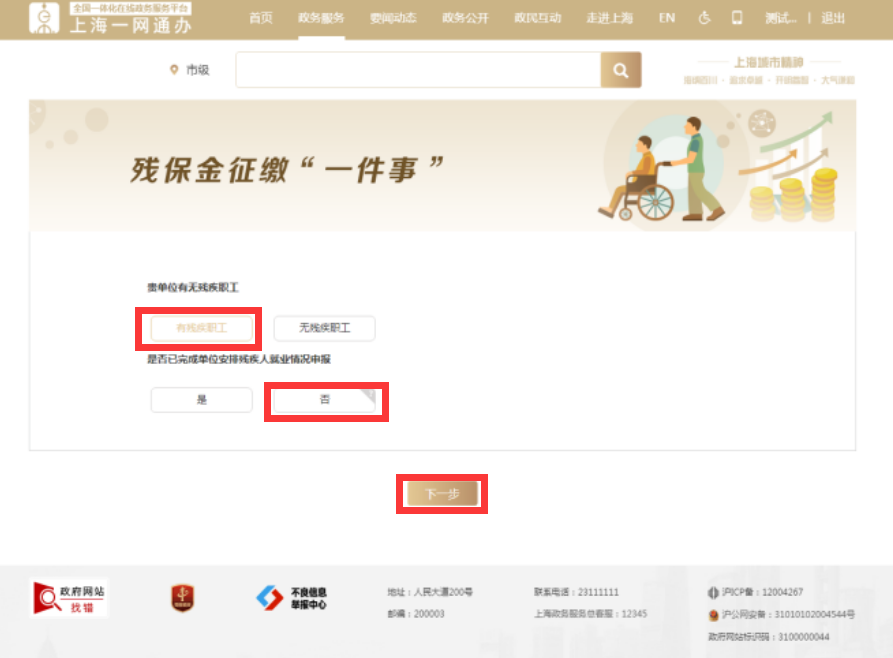
Task: Click the 下一步 button
Action: click(x=441, y=493)
